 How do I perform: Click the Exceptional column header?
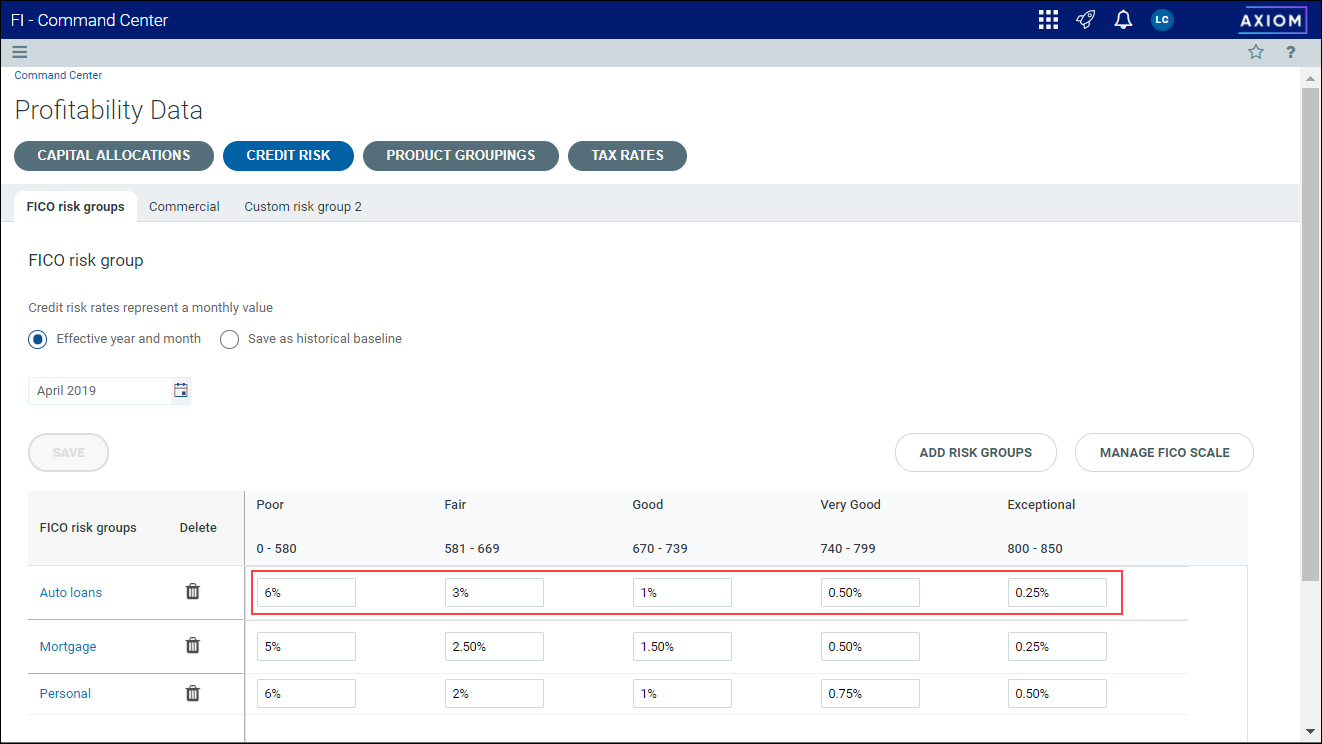[1041, 505]
